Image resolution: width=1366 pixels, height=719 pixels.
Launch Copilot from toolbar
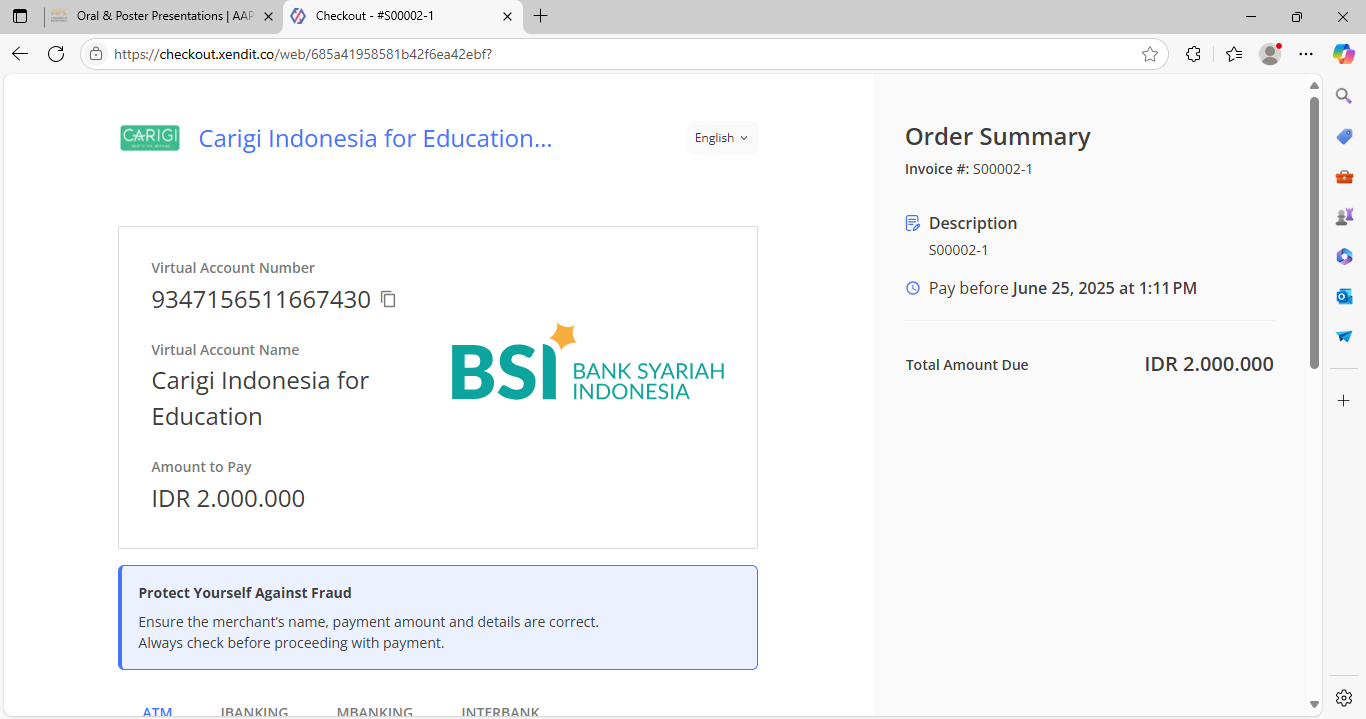point(1343,54)
